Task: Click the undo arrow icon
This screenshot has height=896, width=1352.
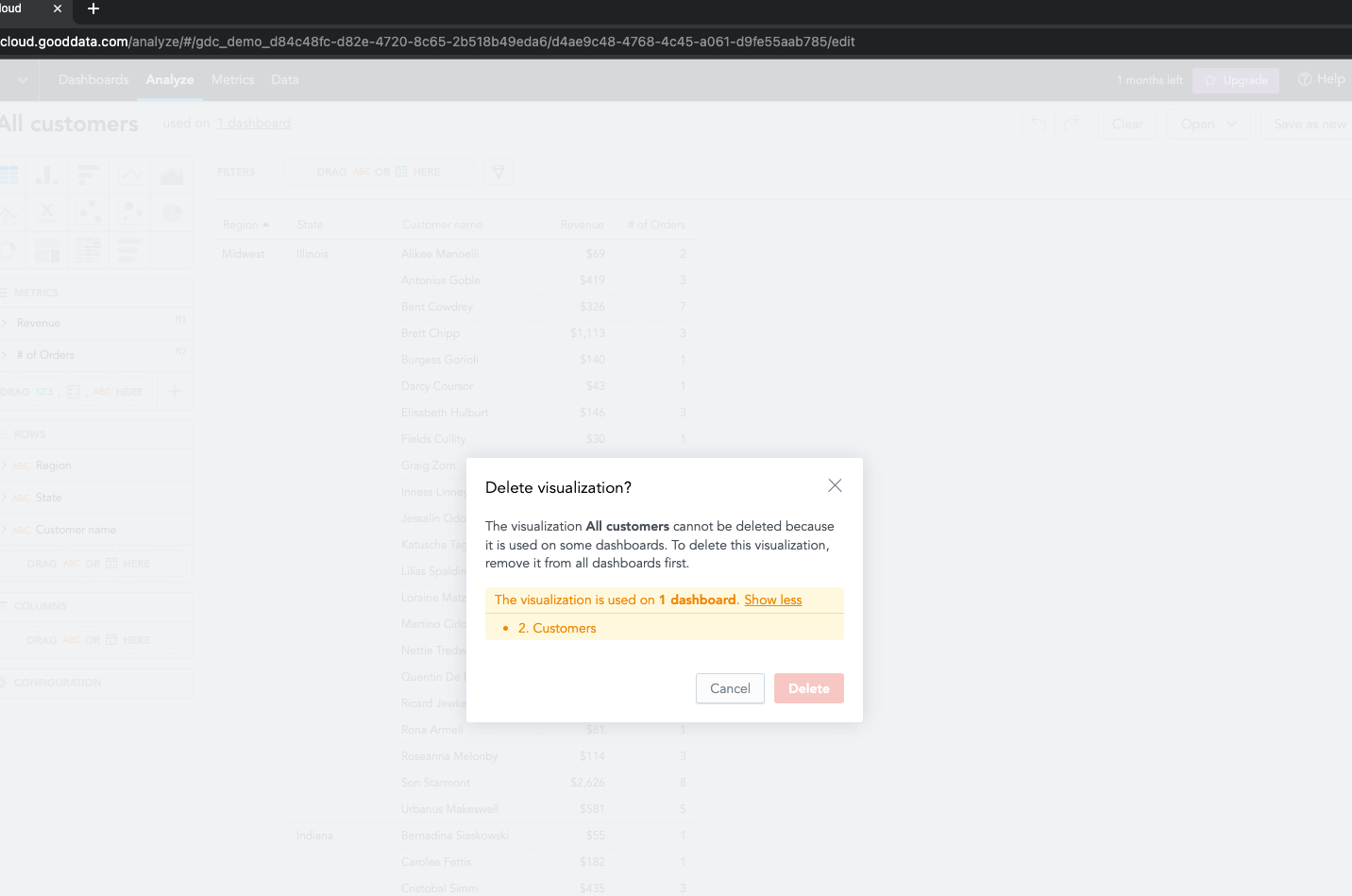Action: pyautogui.click(x=1039, y=124)
